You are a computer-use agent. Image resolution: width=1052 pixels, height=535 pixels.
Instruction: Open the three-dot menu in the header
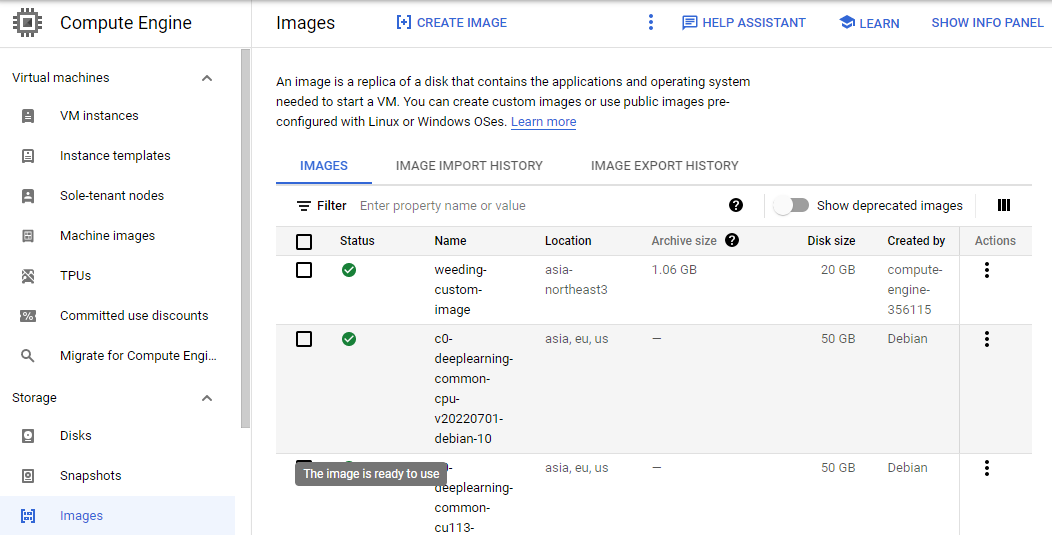[650, 23]
